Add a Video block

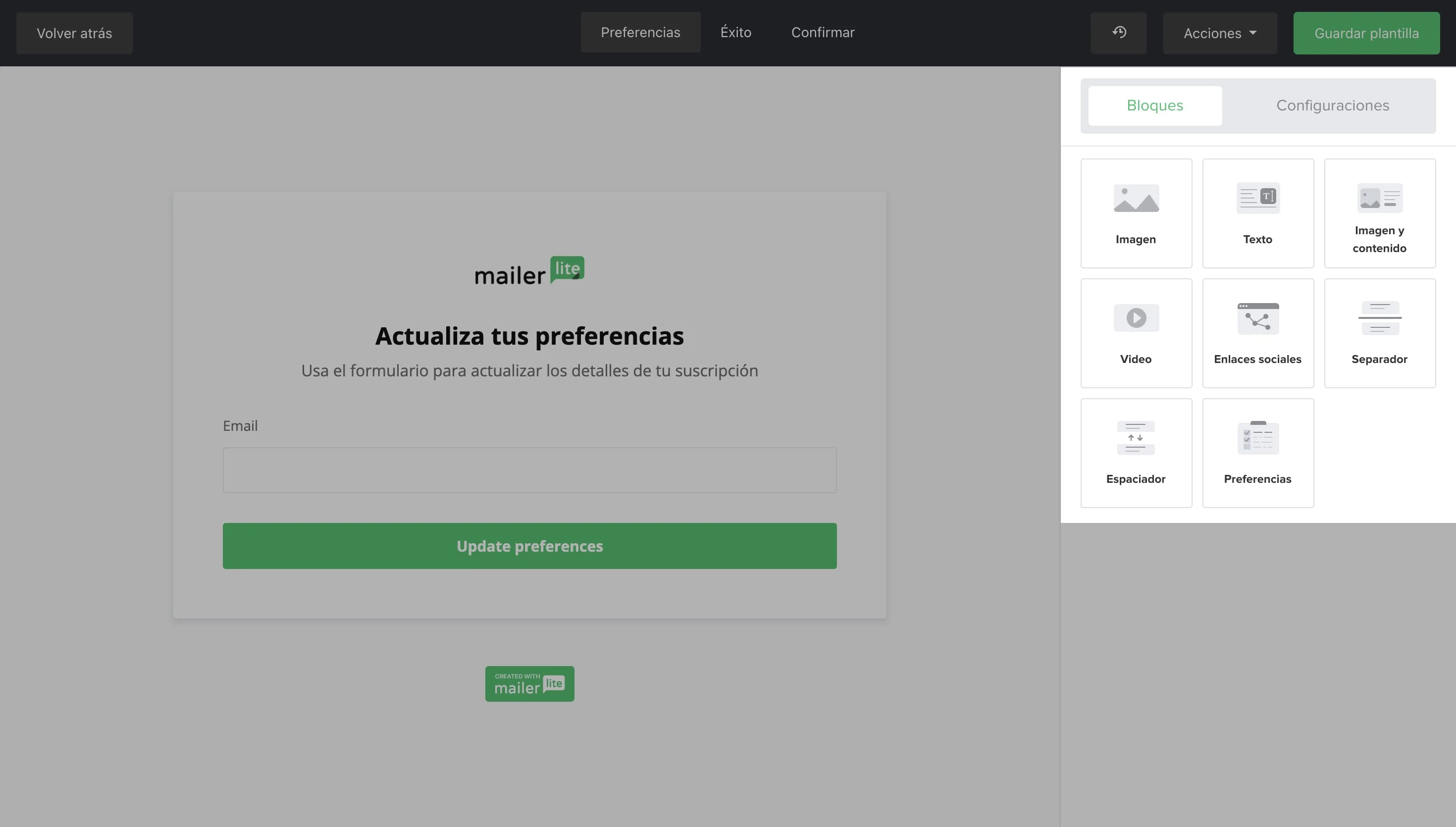1136,333
